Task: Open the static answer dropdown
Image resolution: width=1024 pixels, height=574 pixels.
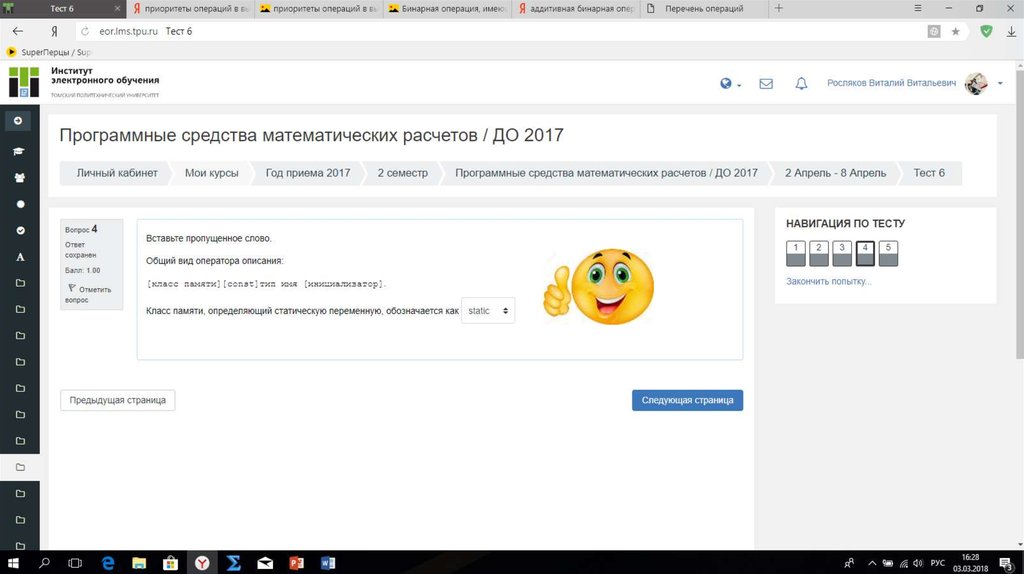Action: [488, 311]
